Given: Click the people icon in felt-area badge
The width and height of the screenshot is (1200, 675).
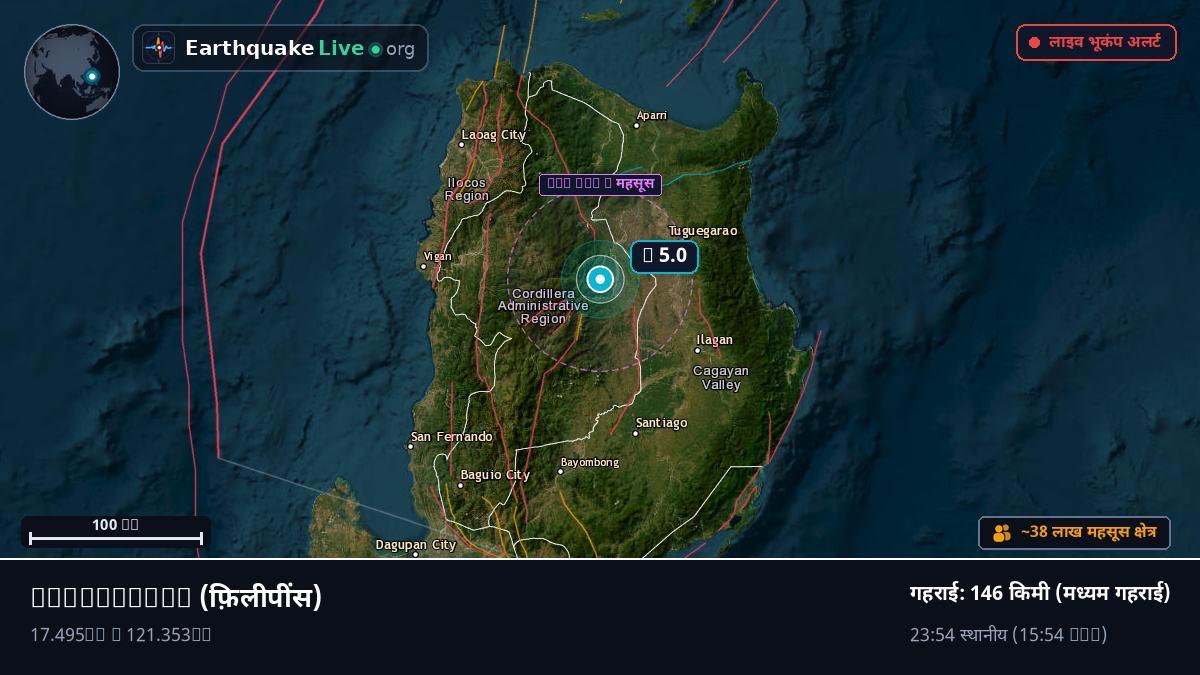Looking at the screenshot, I should pyautogui.click(x=1002, y=533).
